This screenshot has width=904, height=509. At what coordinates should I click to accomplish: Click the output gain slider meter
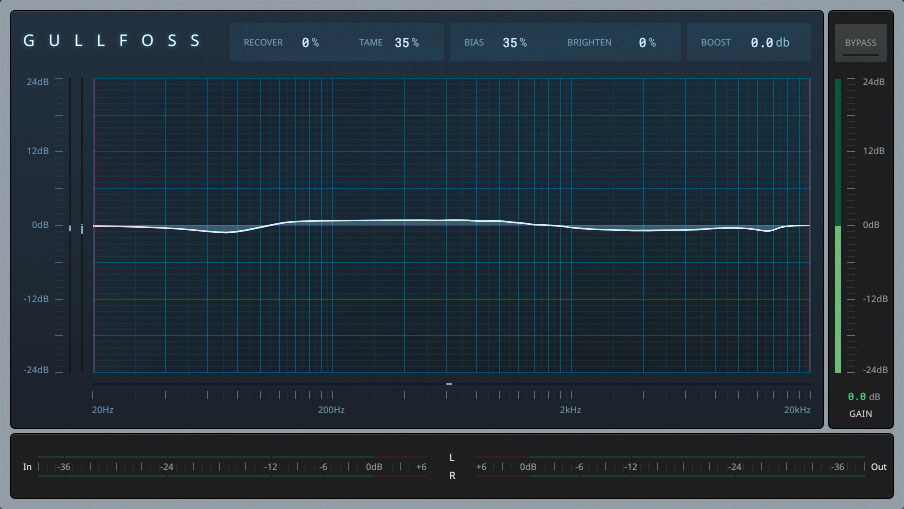[838, 226]
